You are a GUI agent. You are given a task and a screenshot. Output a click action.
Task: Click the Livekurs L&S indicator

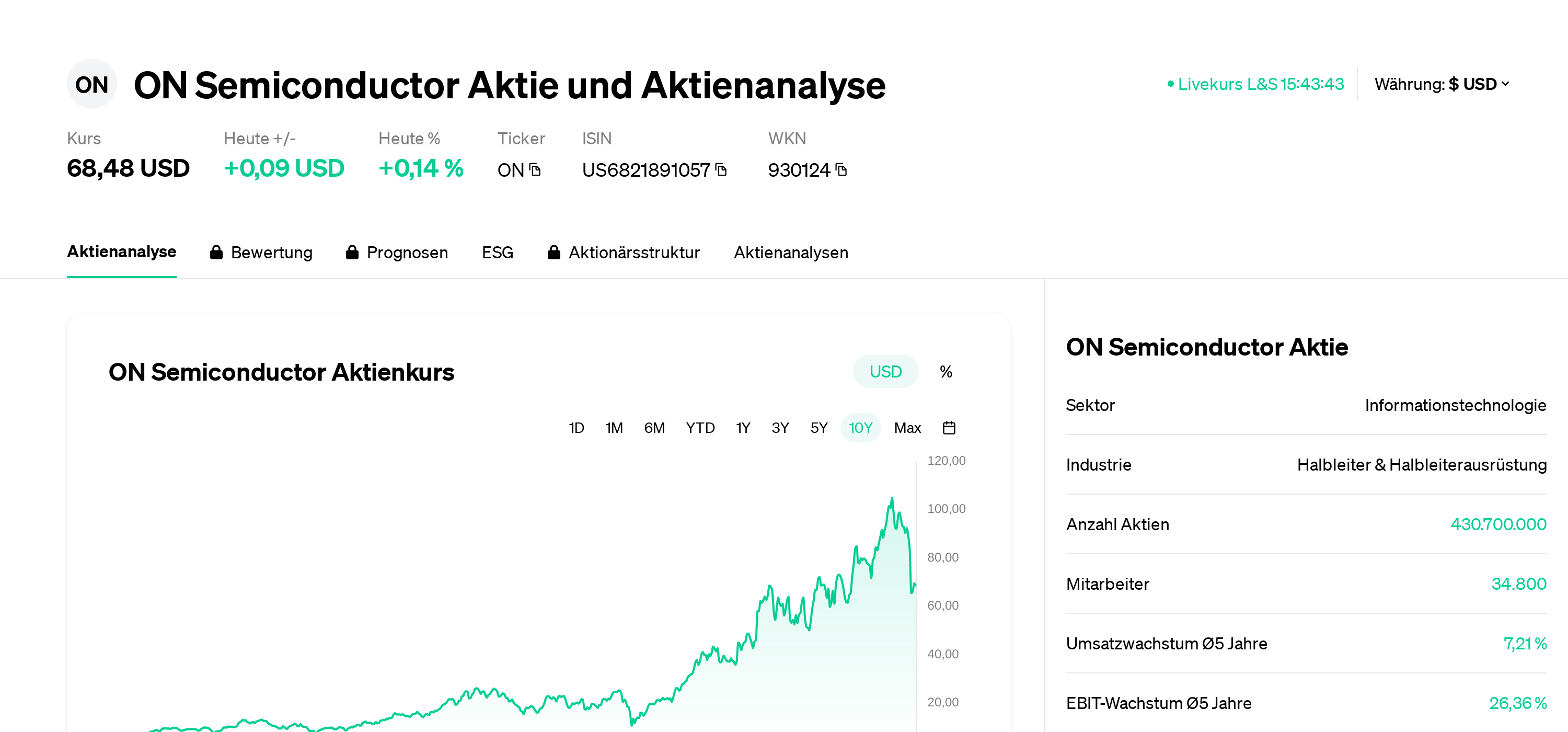coord(1255,84)
